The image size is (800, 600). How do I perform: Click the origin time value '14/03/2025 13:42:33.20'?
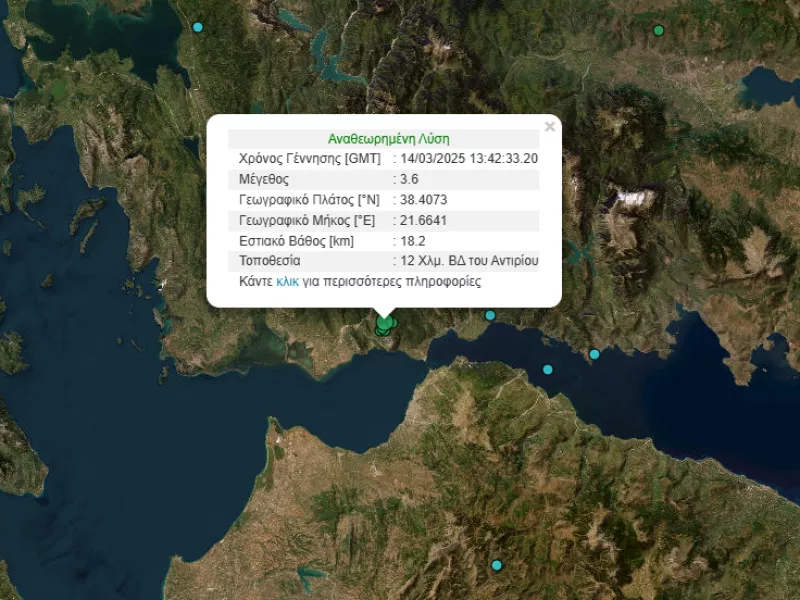(469, 159)
